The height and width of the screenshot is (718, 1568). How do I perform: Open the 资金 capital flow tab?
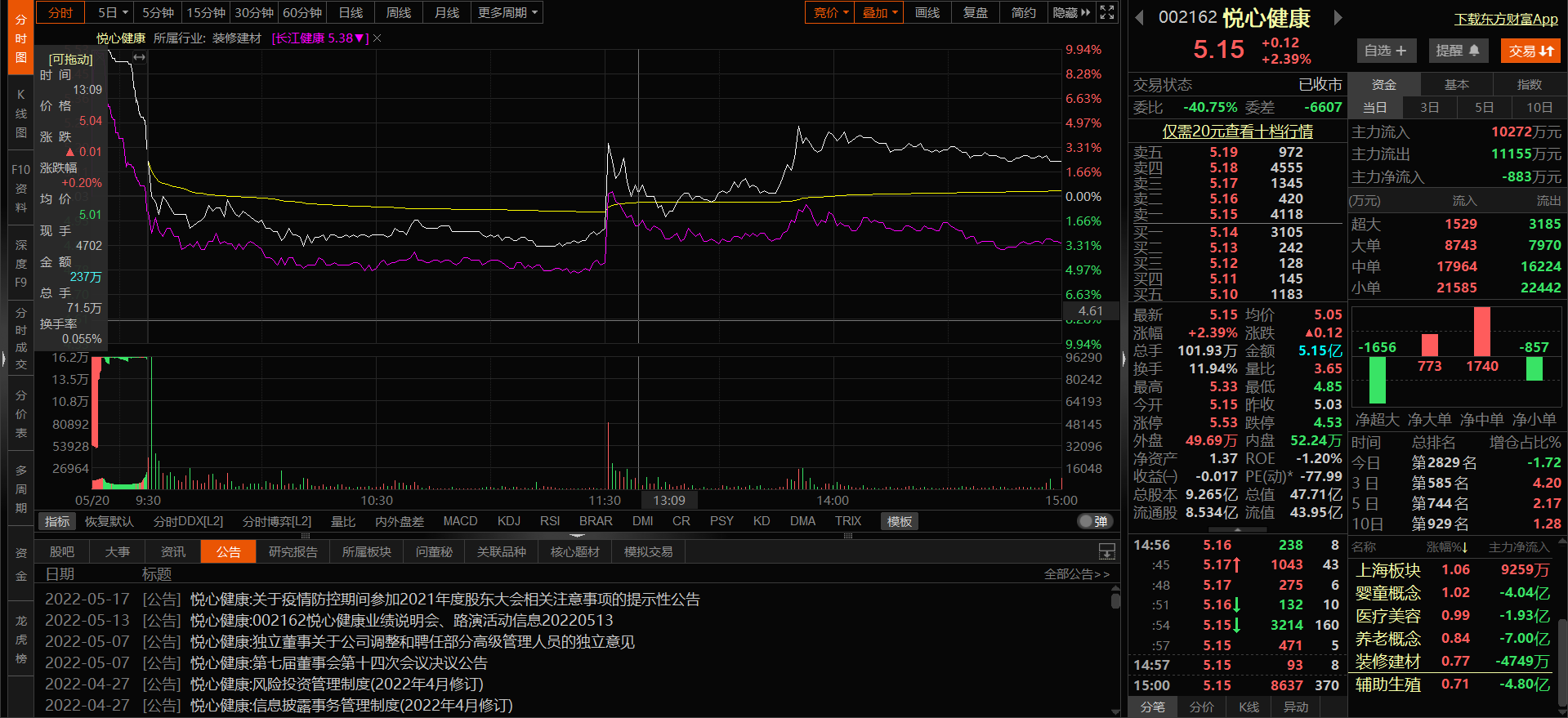[1384, 84]
